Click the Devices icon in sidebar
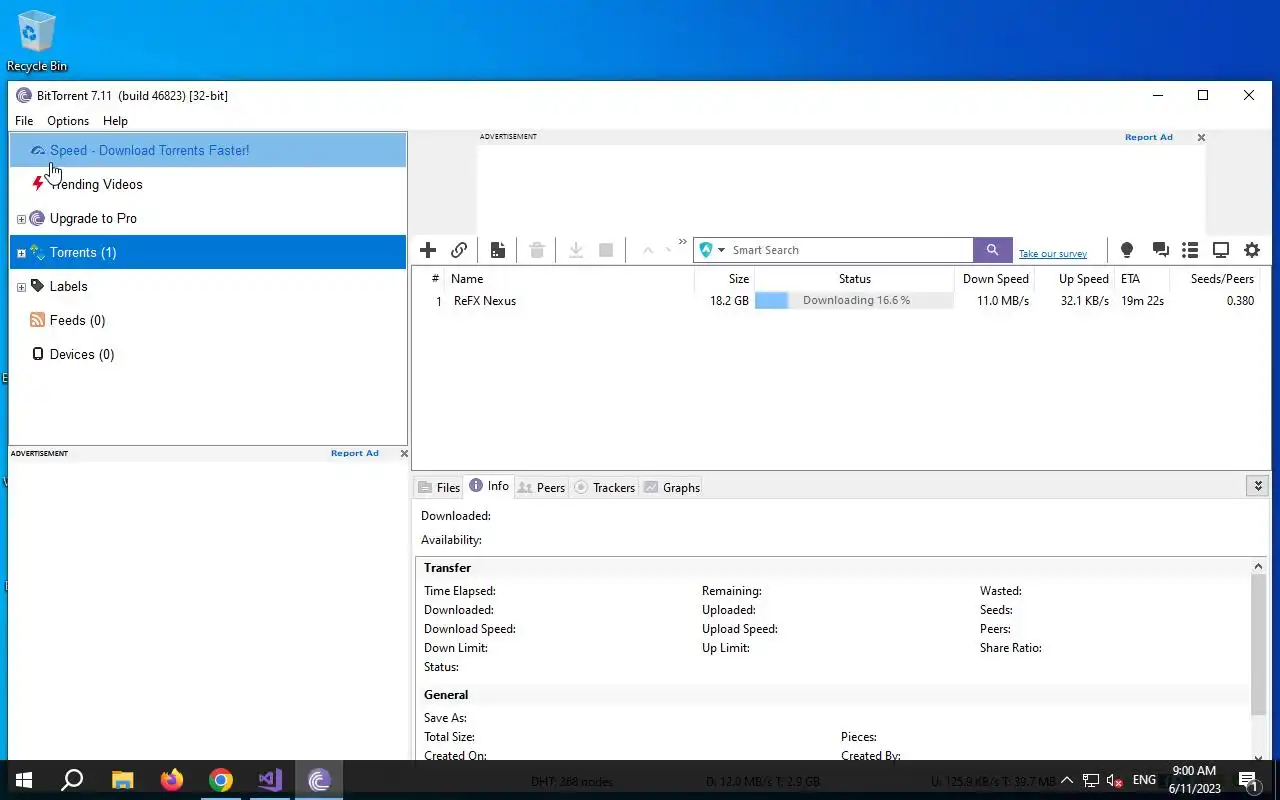This screenshot has width=1280, height=800. (38, 354)
